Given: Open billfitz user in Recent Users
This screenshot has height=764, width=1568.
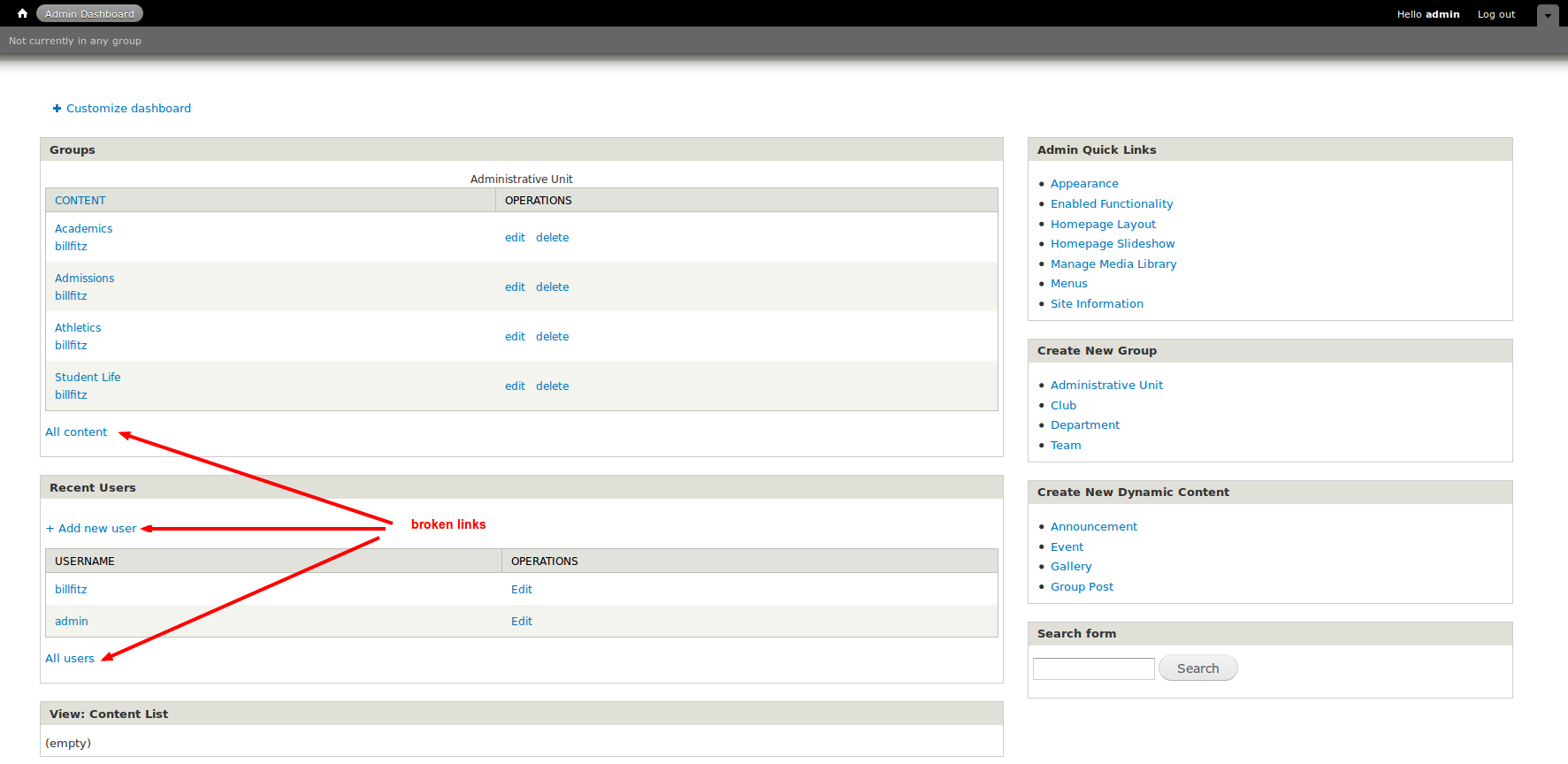Looking at the screenshot, I should coord(71,589).
